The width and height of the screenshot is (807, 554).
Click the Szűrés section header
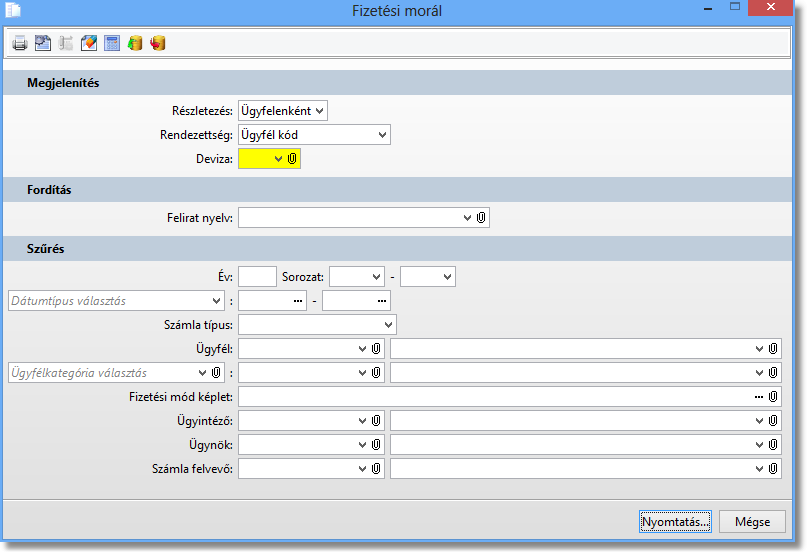[397, 249]
